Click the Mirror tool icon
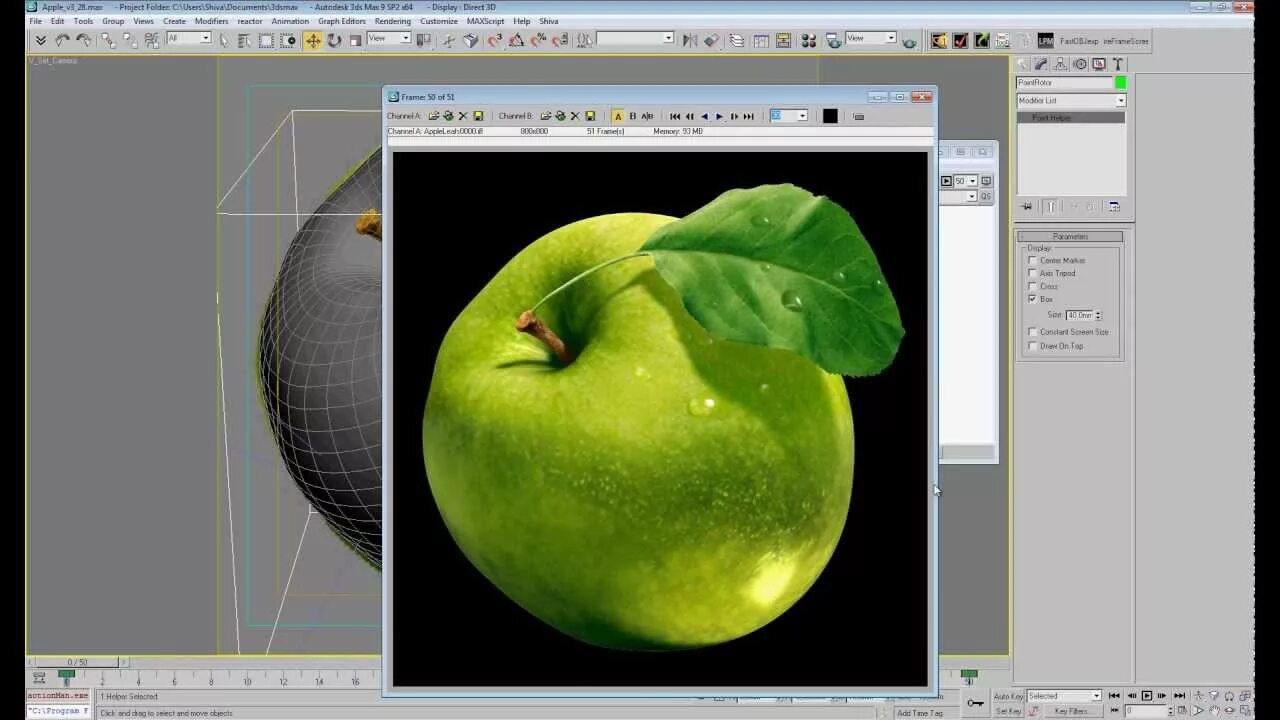The height and width of the screenshot is (720, 1280). pos(689,40)
